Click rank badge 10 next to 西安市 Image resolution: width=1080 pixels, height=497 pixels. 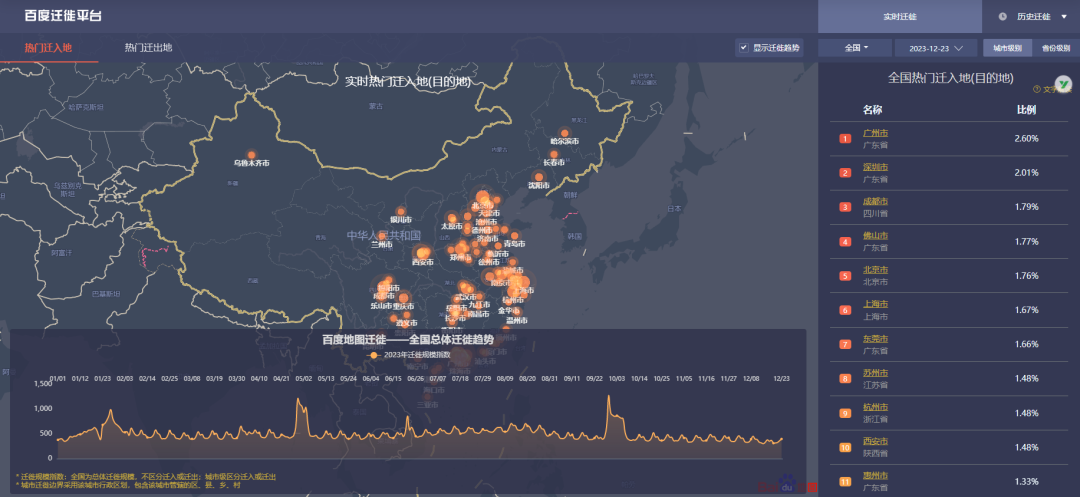(x=846, y=447)
